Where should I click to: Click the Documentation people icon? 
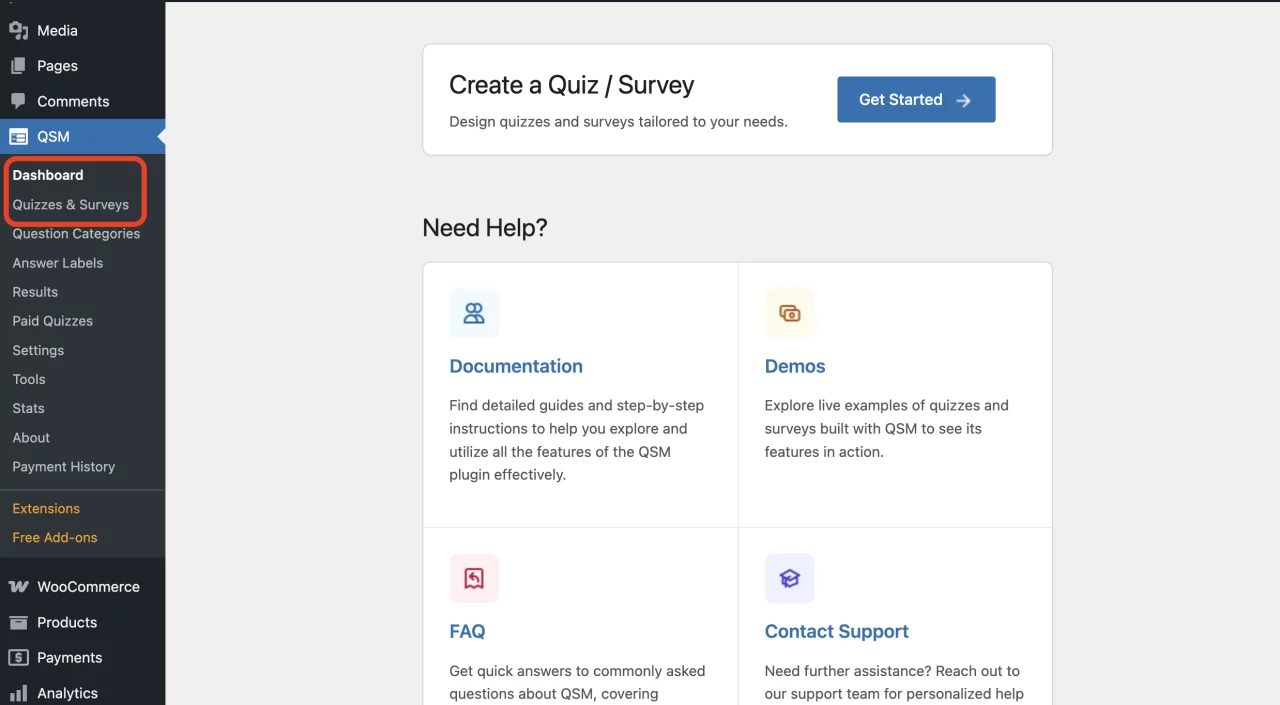tap(474, 313)
